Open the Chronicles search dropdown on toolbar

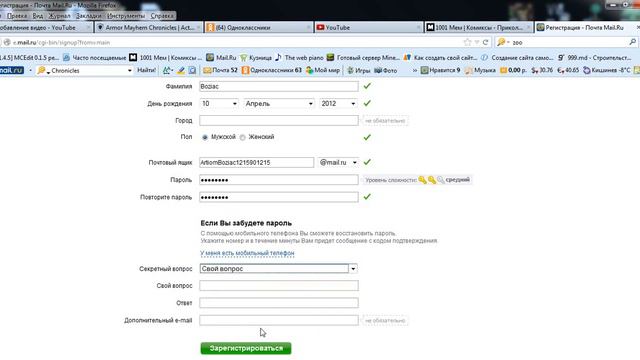(130, 70)
